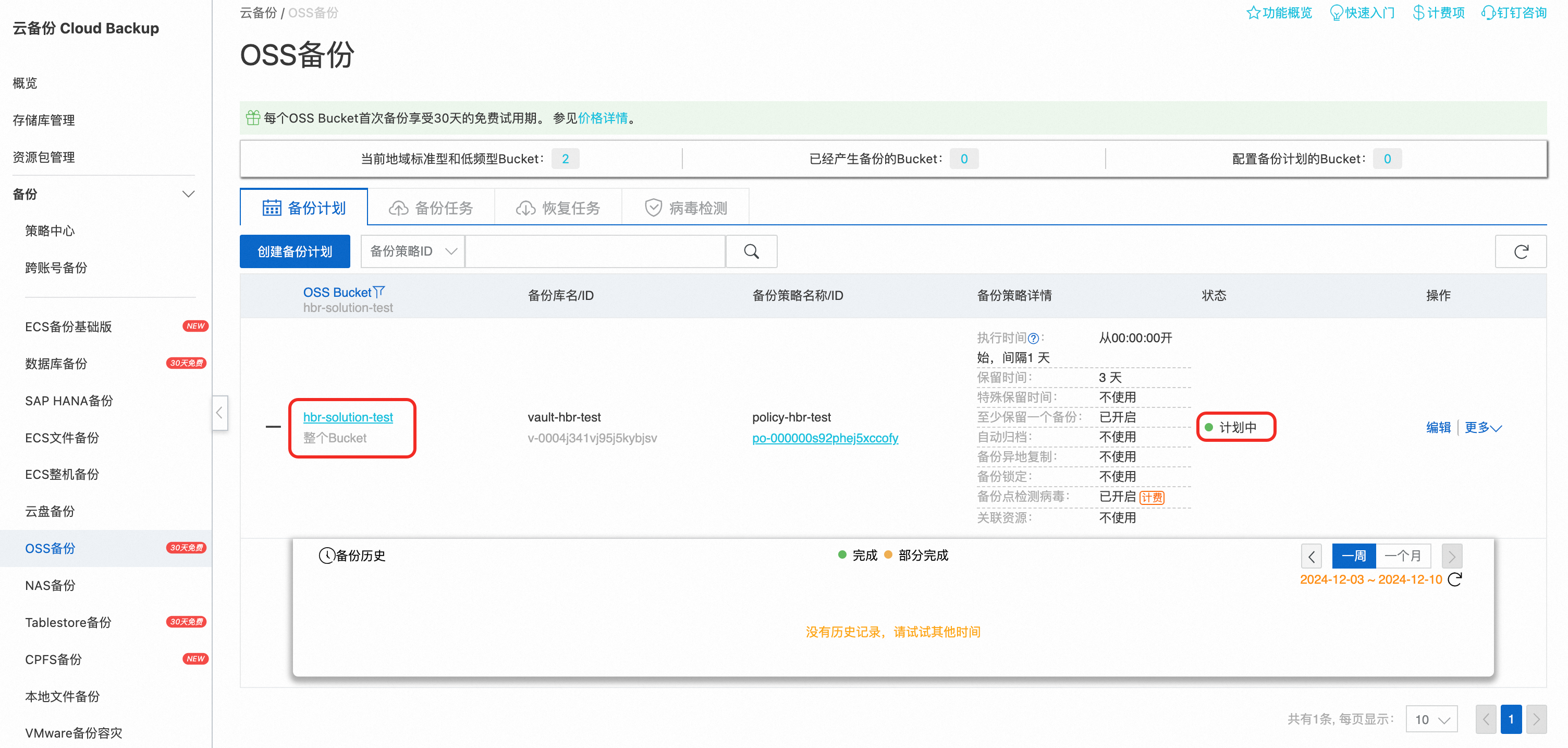1568x748 pixels.
Task: Collapse the 备份 sidebar section
Action: coord(188,195)
